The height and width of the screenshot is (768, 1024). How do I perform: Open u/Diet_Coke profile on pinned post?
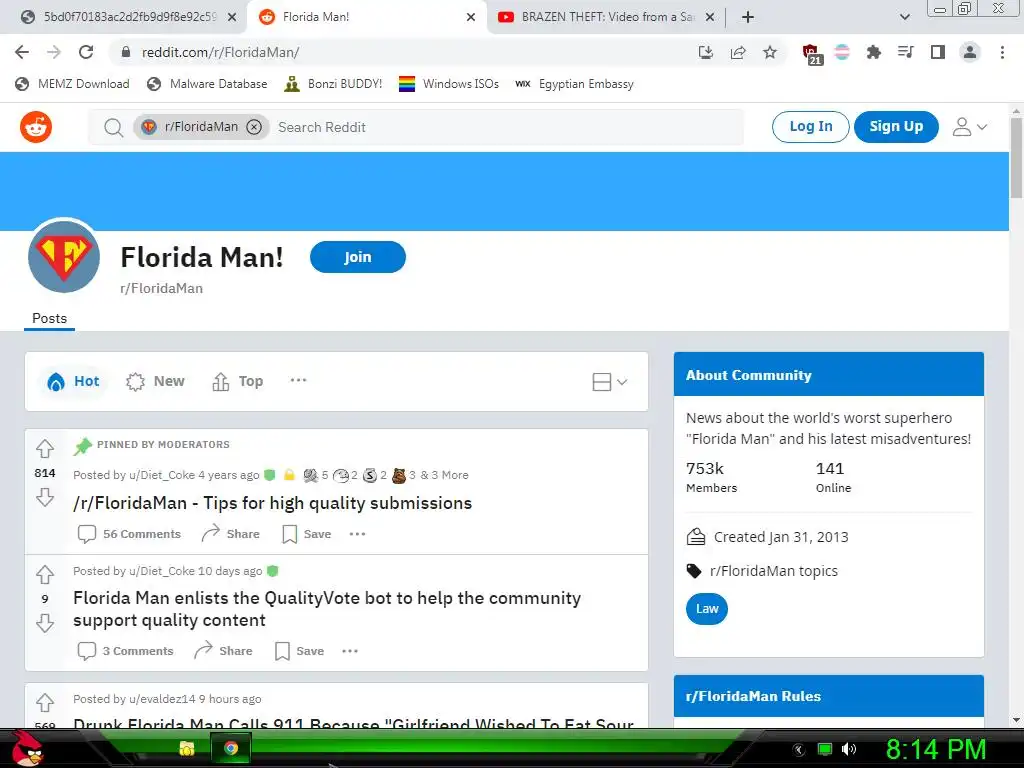[x=162, y=475]
